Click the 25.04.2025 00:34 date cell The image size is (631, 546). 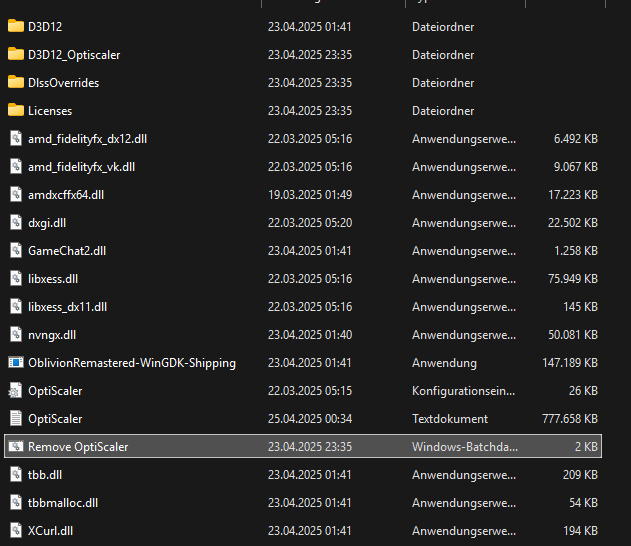[310, 419]
